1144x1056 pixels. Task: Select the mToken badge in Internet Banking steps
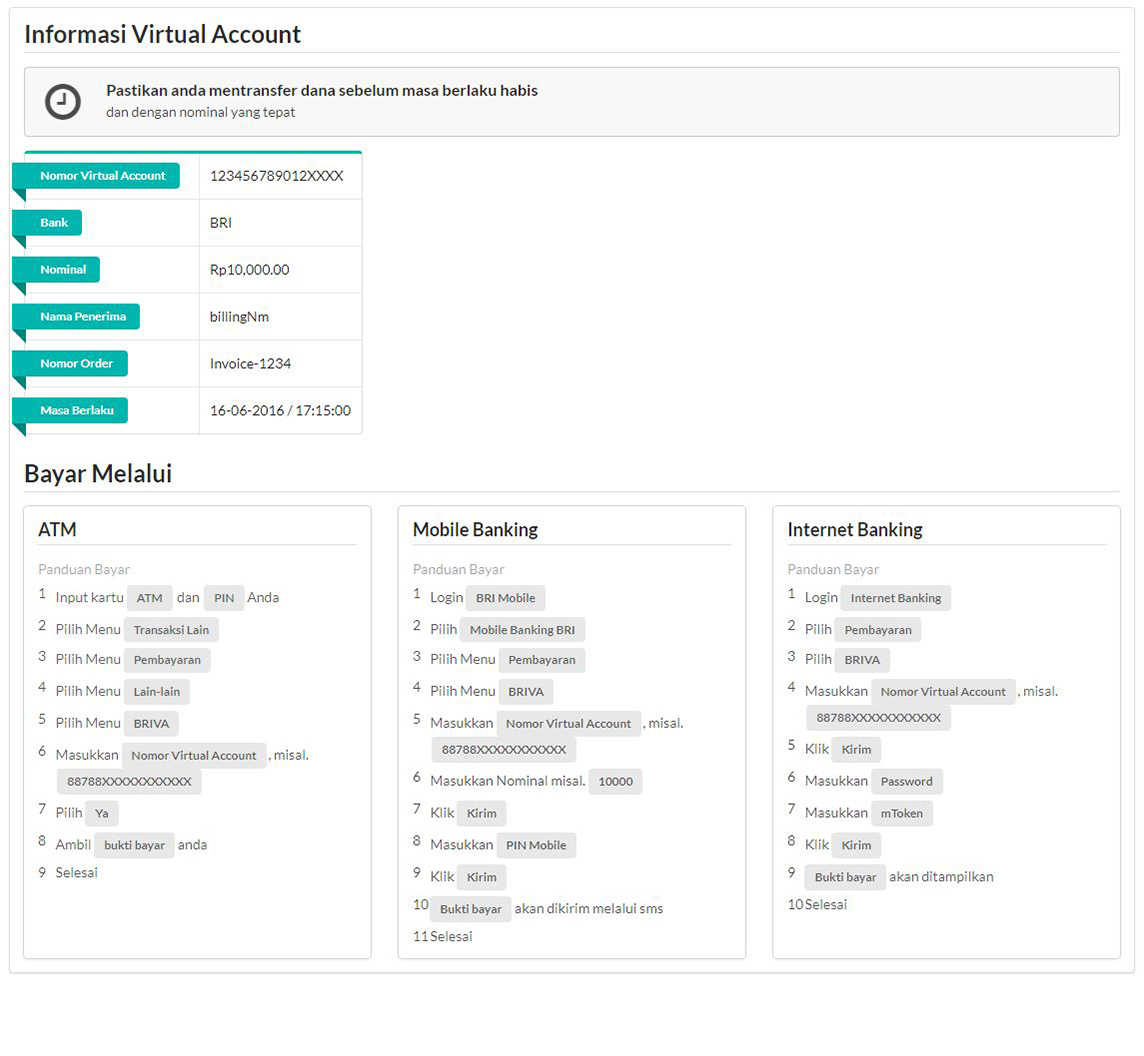(902, 813)
